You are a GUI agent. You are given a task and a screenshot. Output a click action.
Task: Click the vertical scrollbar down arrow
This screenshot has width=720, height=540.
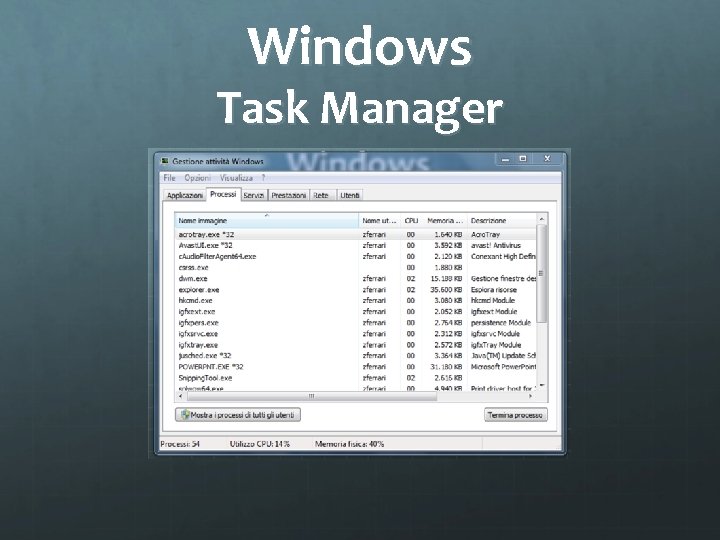pos(541,385)
